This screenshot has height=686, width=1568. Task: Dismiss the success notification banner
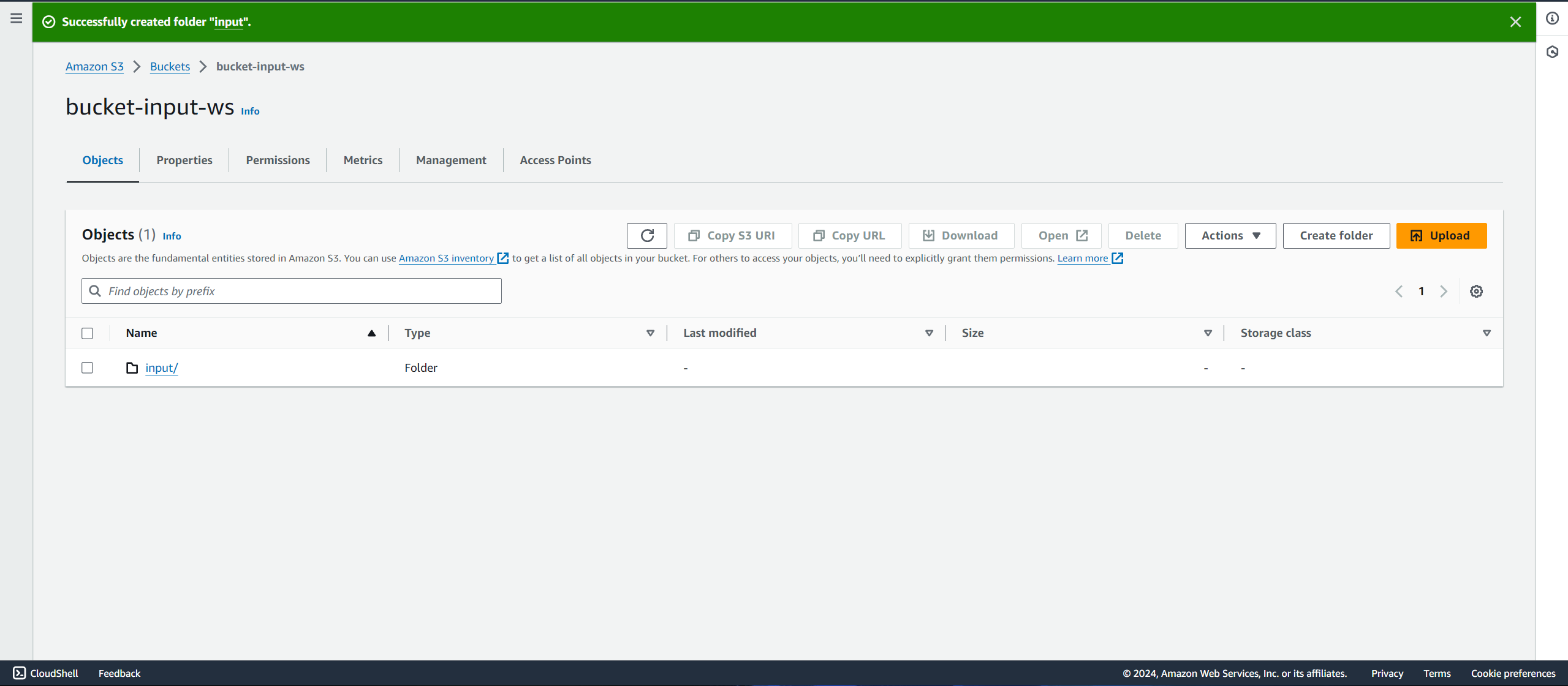click(1515, 22)
